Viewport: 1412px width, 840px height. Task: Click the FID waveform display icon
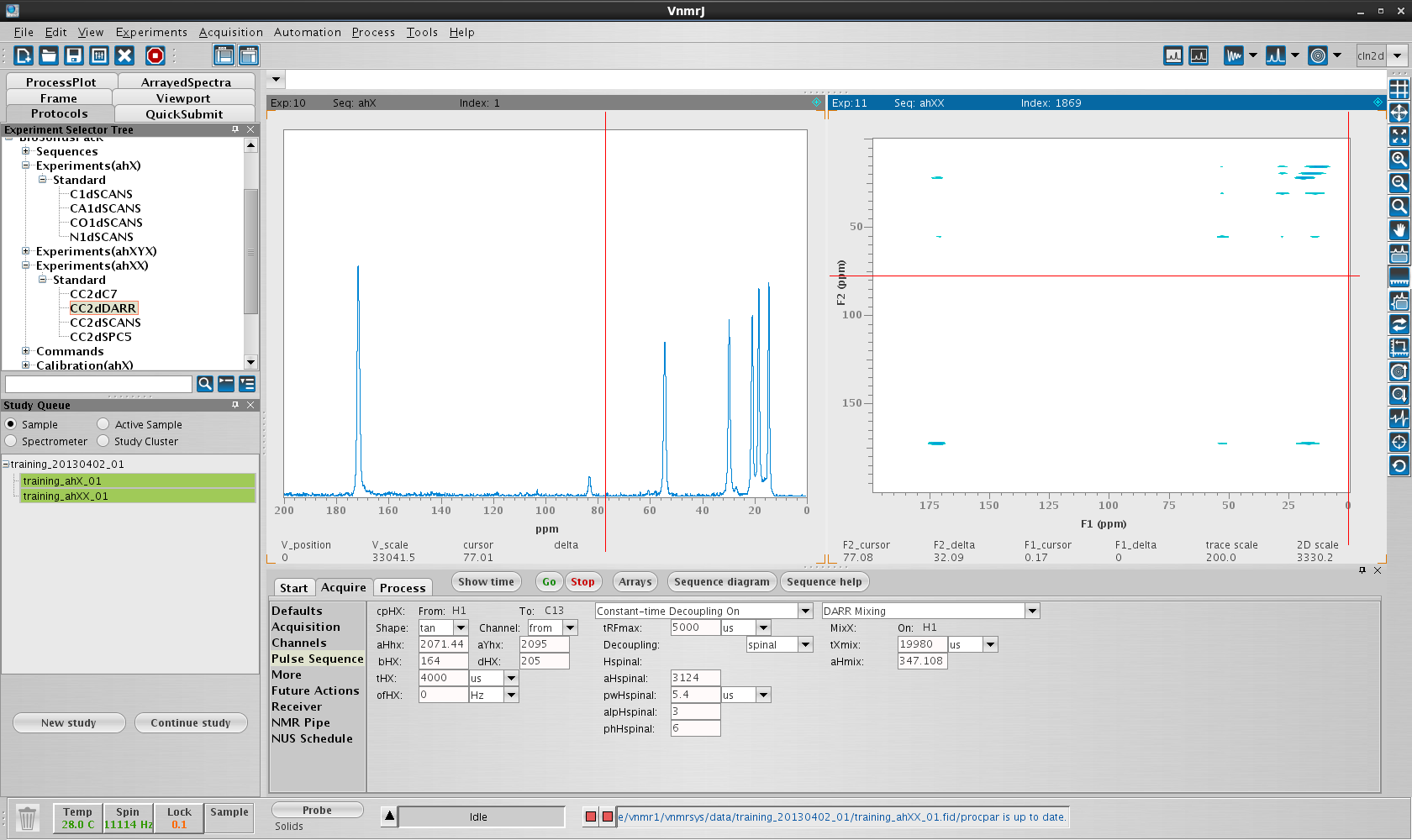(x=1233, y=55)
